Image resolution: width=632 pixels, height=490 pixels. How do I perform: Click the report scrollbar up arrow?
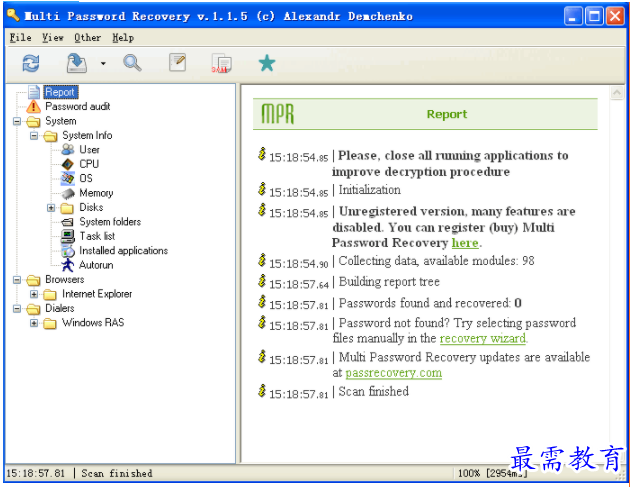pyautogui.click(x=616, y=93)
